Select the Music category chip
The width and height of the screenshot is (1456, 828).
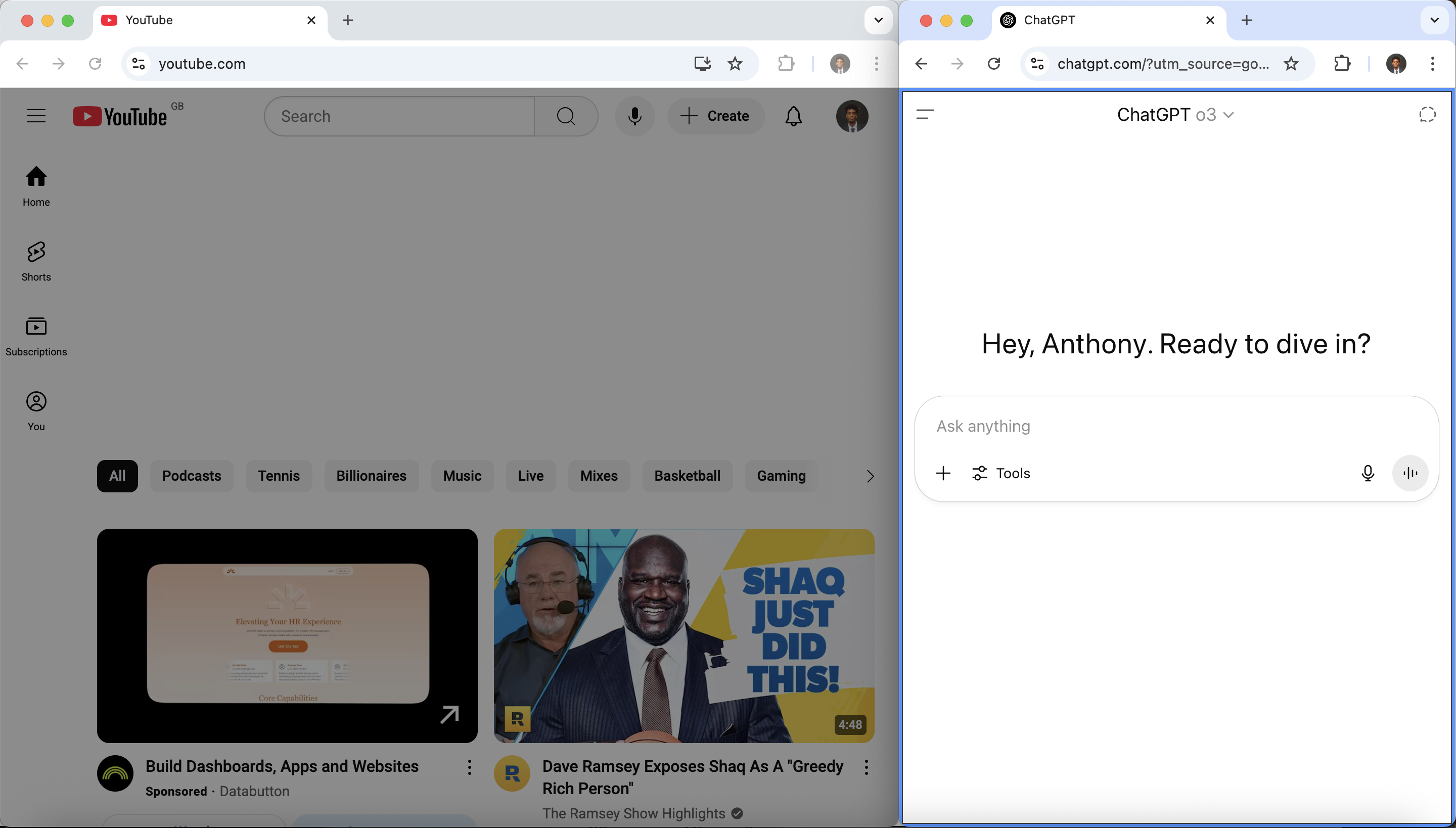(x=463, y=476)
